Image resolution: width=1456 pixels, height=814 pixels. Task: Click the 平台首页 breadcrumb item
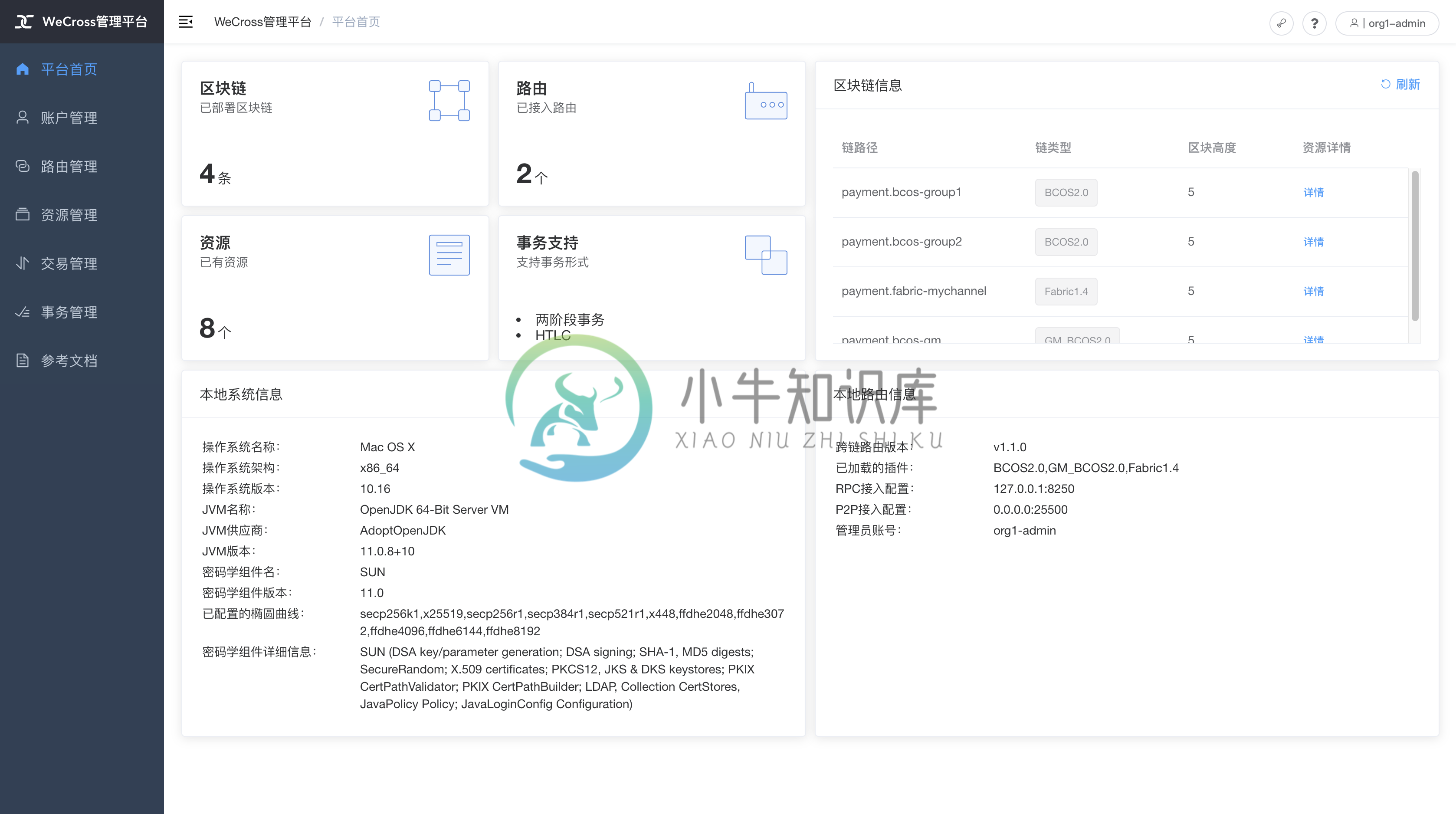(x=355, y=22)
